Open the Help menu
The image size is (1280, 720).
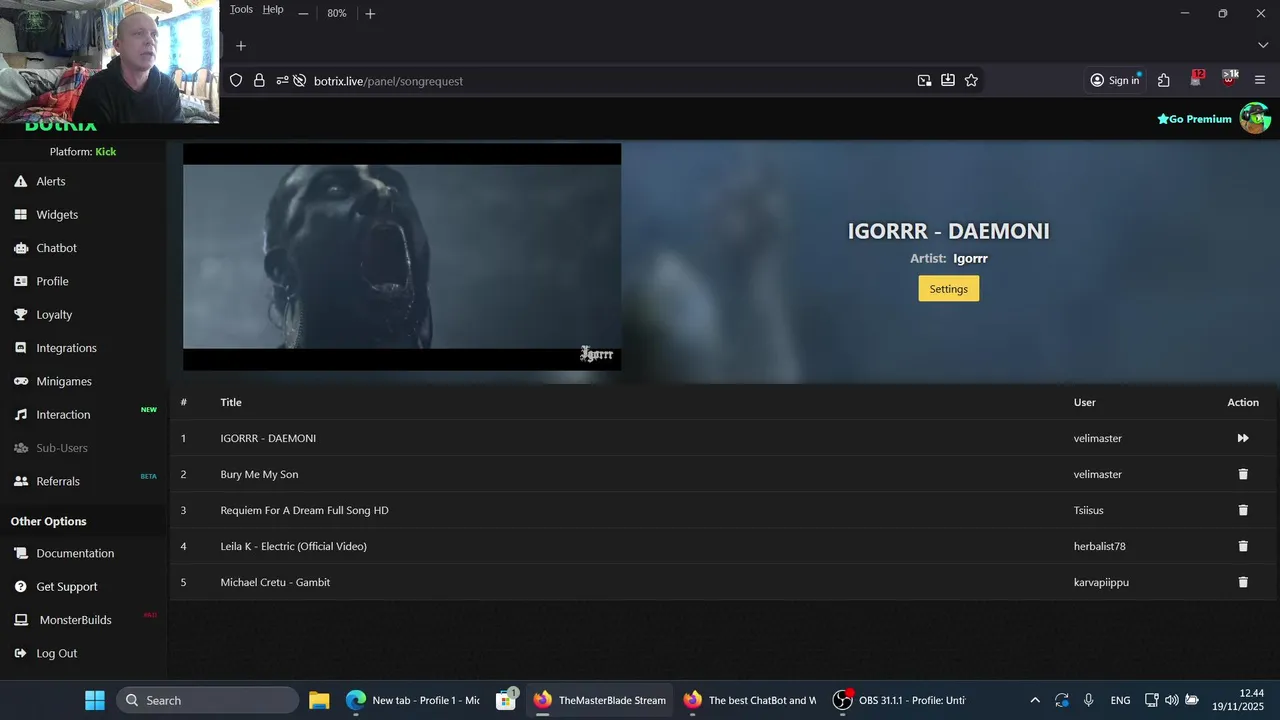273,9
